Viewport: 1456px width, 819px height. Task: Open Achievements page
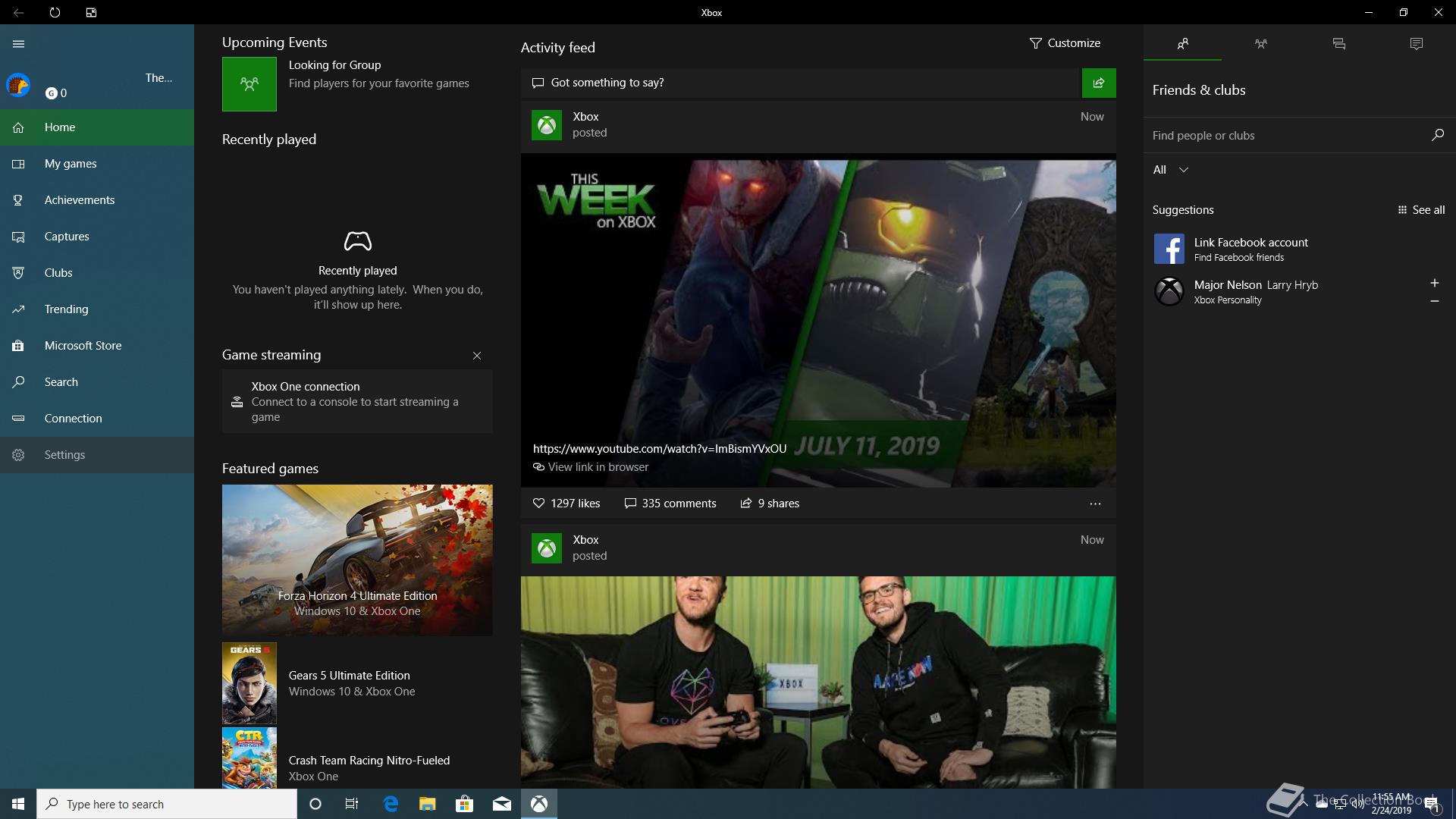click(97, 200)
